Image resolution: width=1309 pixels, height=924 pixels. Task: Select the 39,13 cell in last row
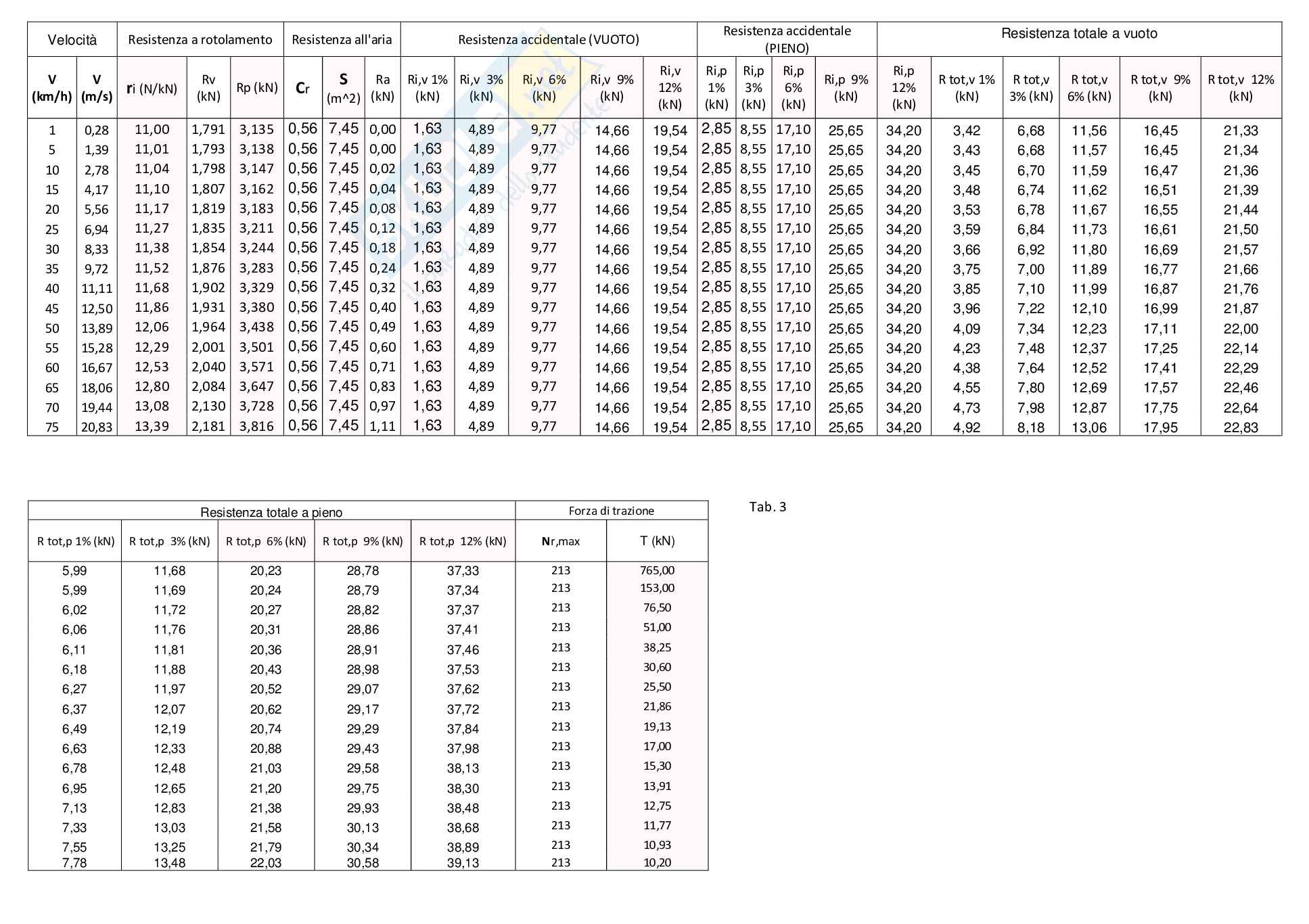[463, 863]
